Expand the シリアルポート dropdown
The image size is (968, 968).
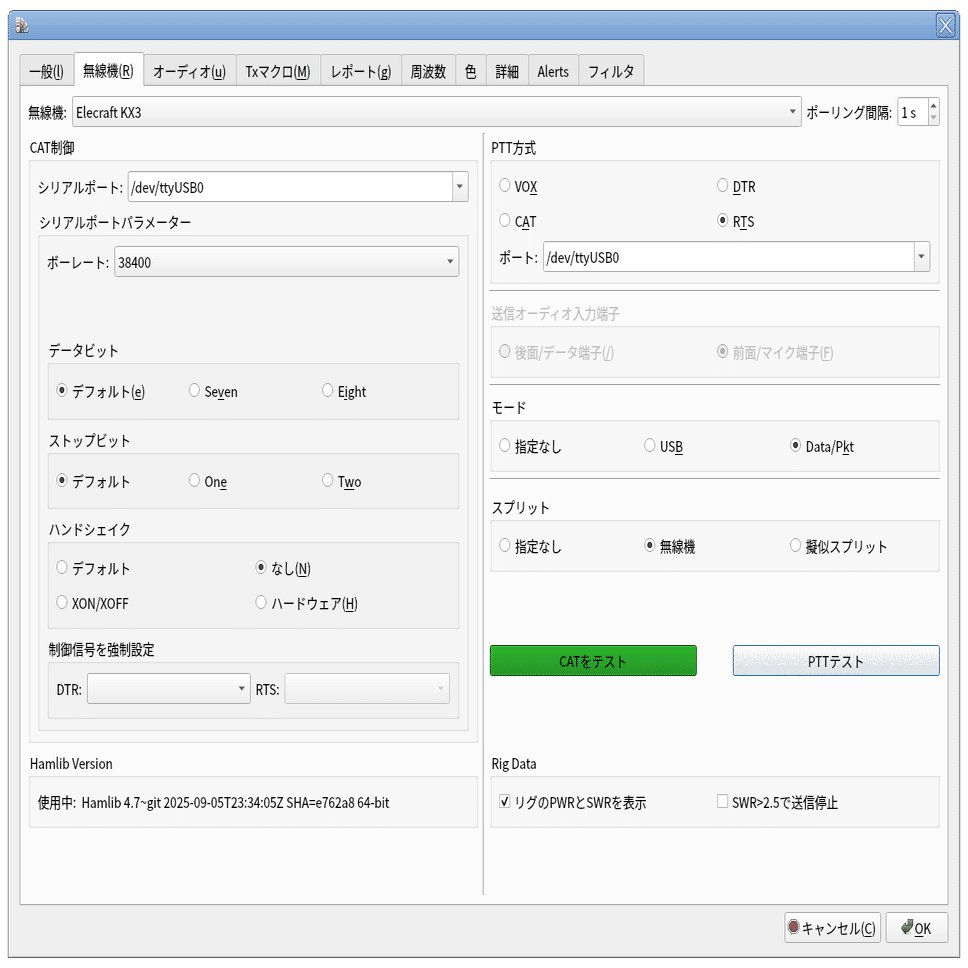coord(459,186)
